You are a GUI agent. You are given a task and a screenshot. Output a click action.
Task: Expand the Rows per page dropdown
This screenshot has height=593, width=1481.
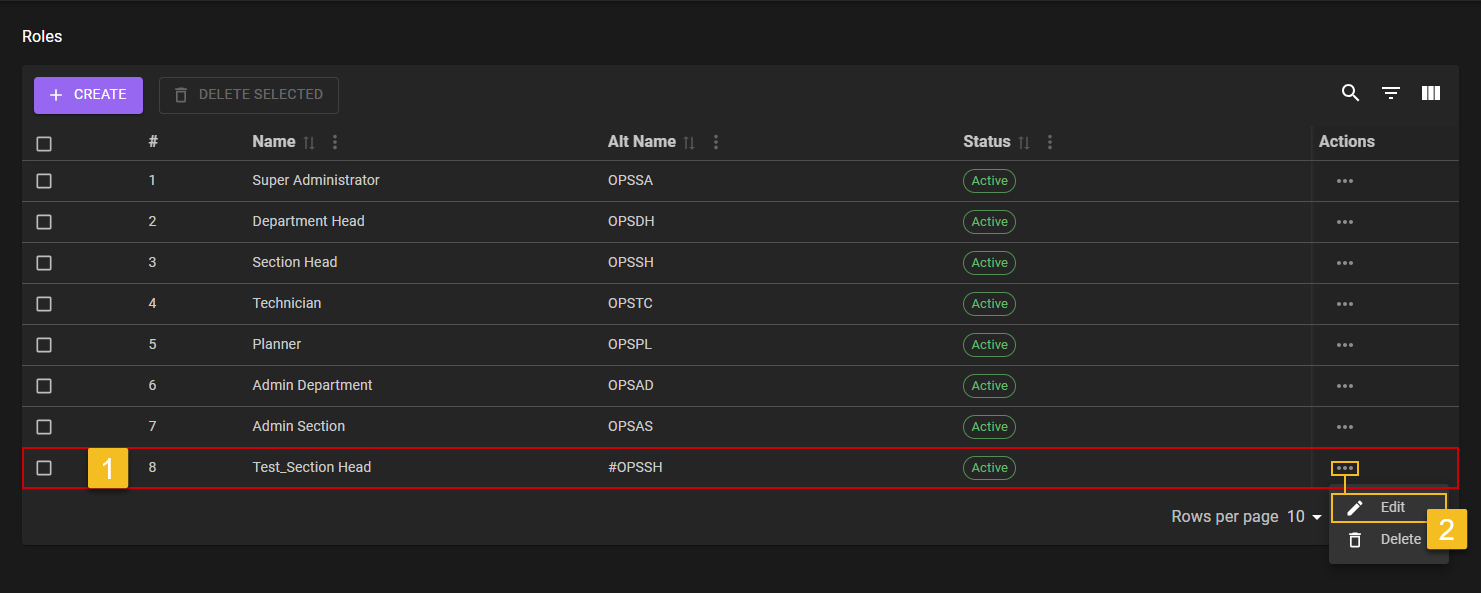(x=1304, y=517)
